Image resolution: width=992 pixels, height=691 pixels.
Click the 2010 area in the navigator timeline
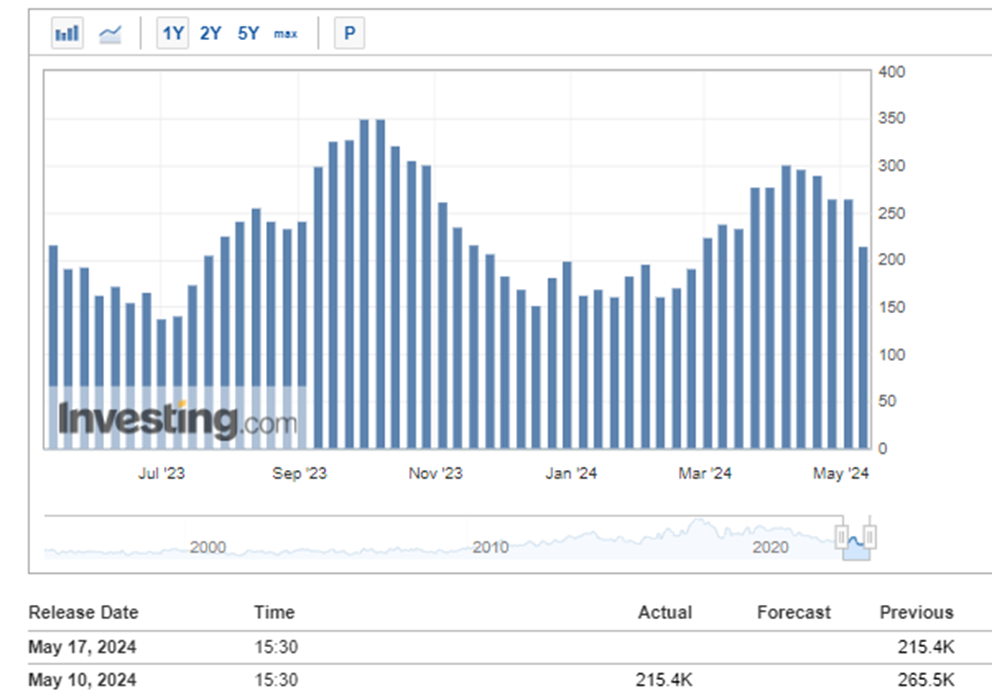tap(490, 547)
